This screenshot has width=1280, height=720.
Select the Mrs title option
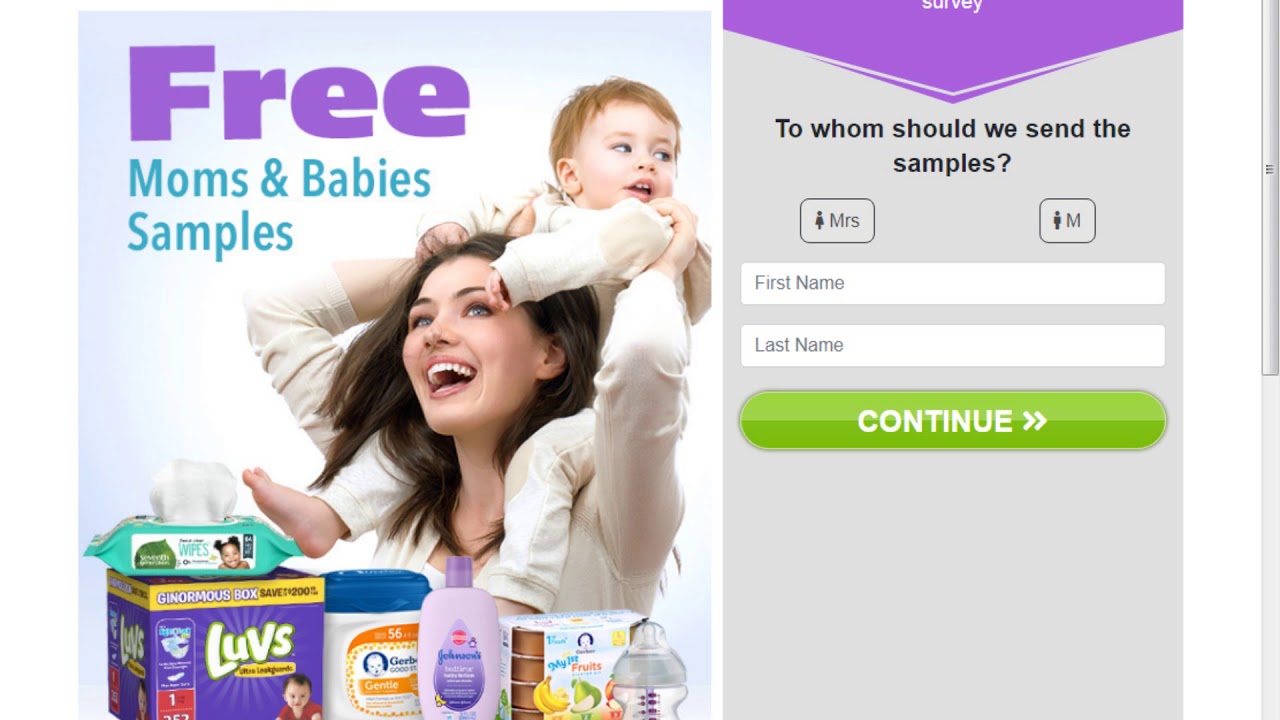click(x=837, y=221)
